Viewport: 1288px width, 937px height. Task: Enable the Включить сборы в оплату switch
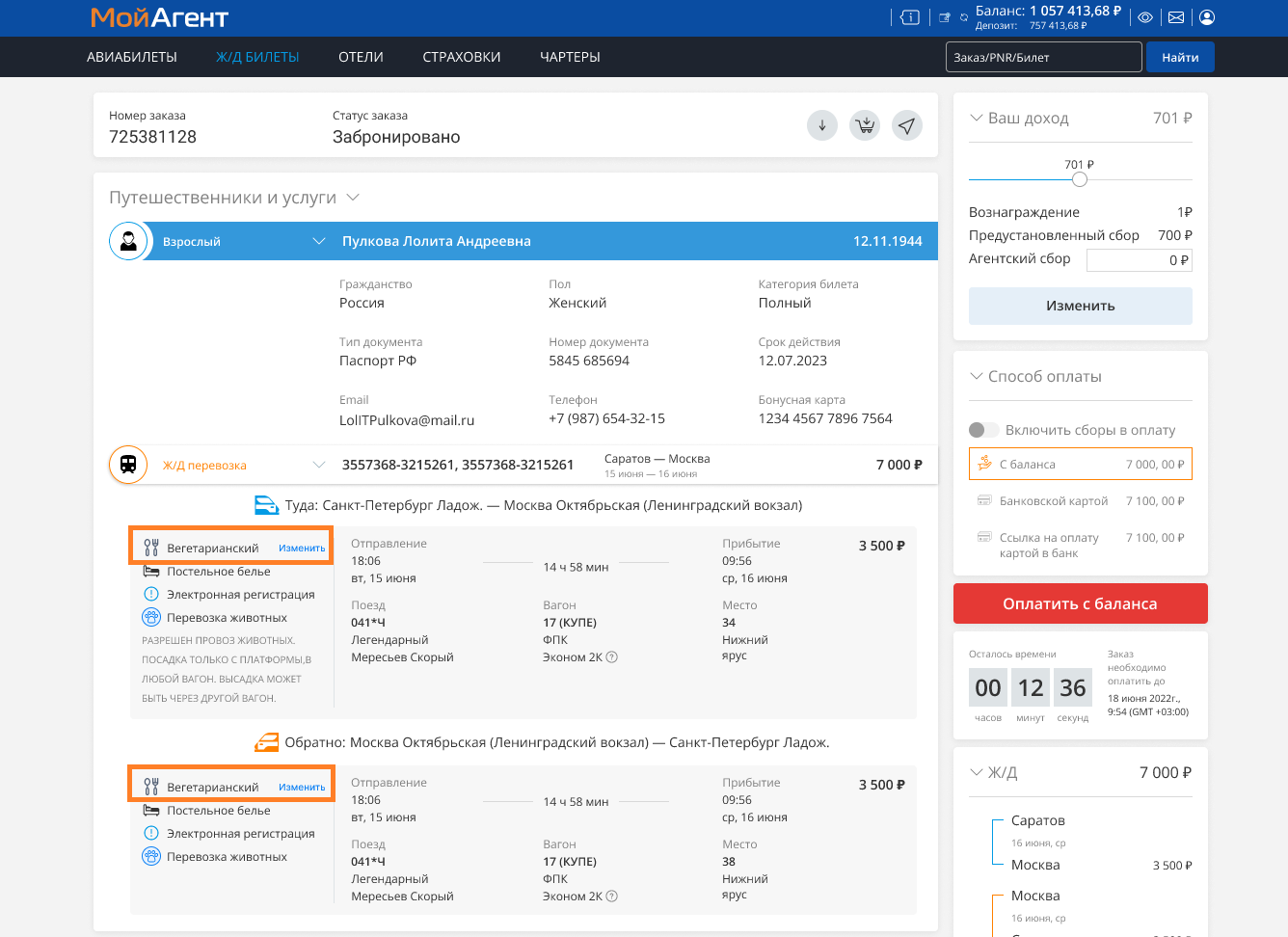tap(983, 430)
